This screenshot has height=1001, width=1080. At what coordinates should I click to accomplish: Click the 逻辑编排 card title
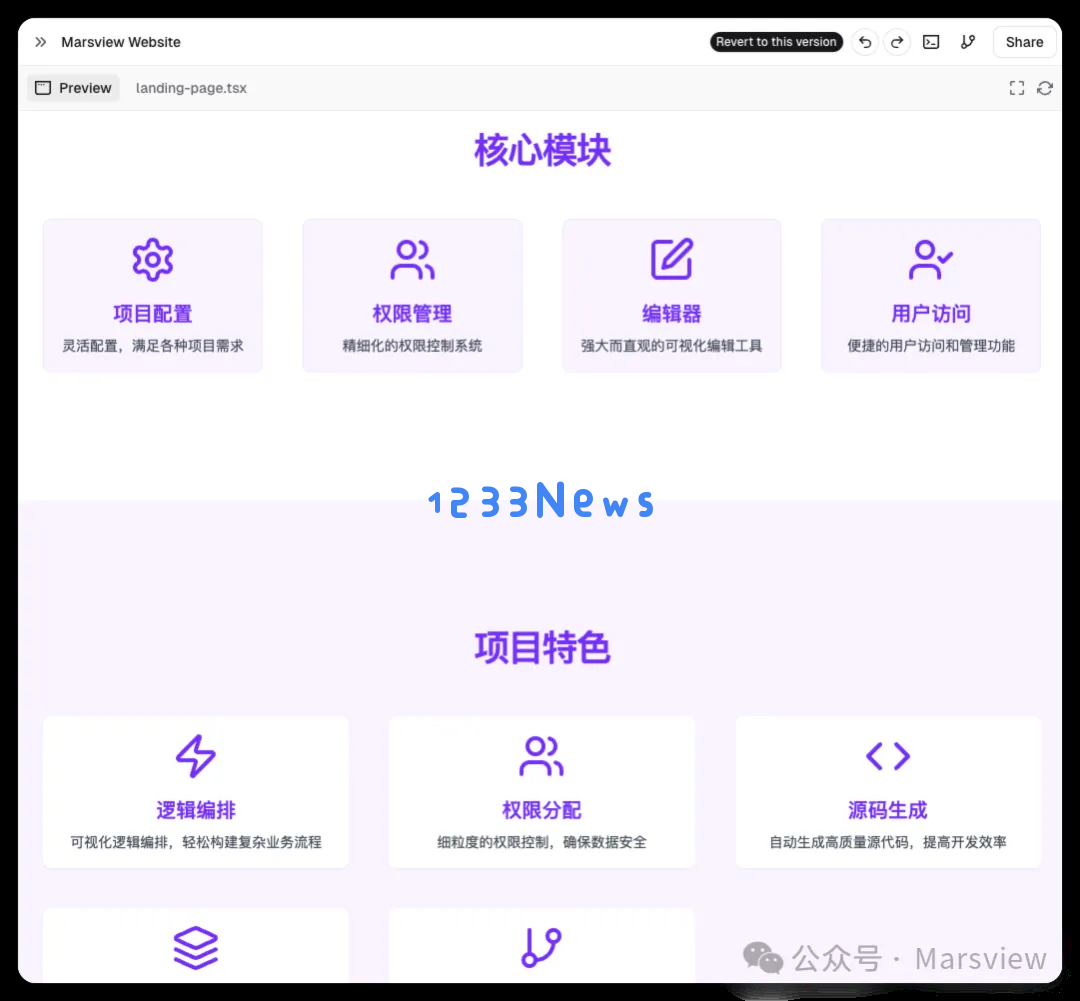point(196,810)
